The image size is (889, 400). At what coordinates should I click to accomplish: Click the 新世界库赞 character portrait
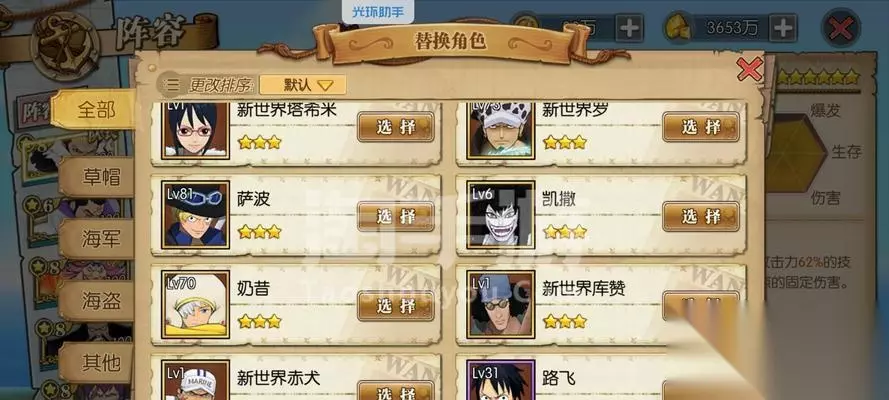click(x=501, y=304)
